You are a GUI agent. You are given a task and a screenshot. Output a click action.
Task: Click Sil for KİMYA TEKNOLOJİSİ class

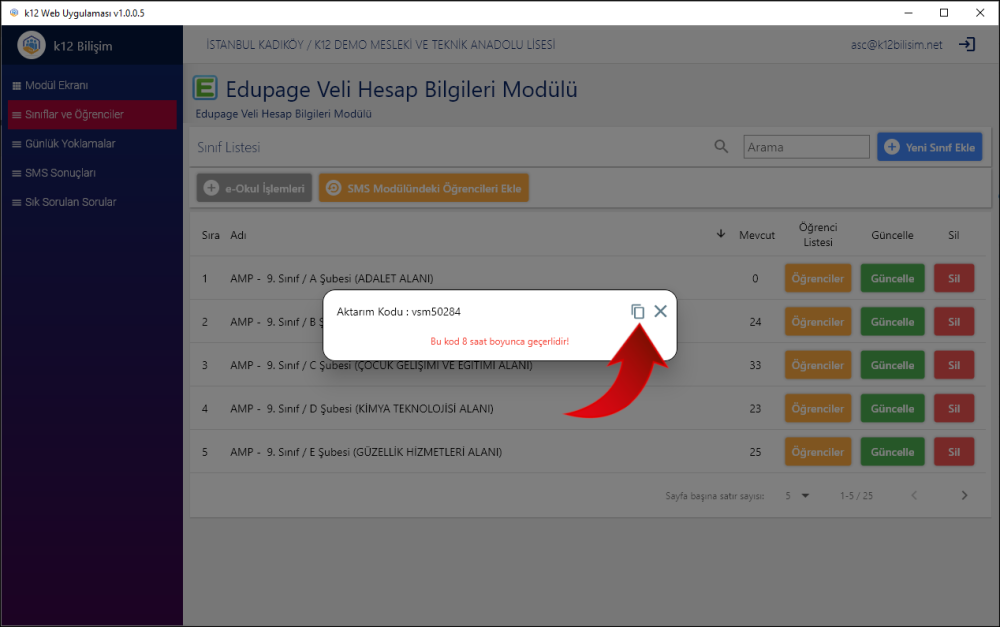click(954, 408)
